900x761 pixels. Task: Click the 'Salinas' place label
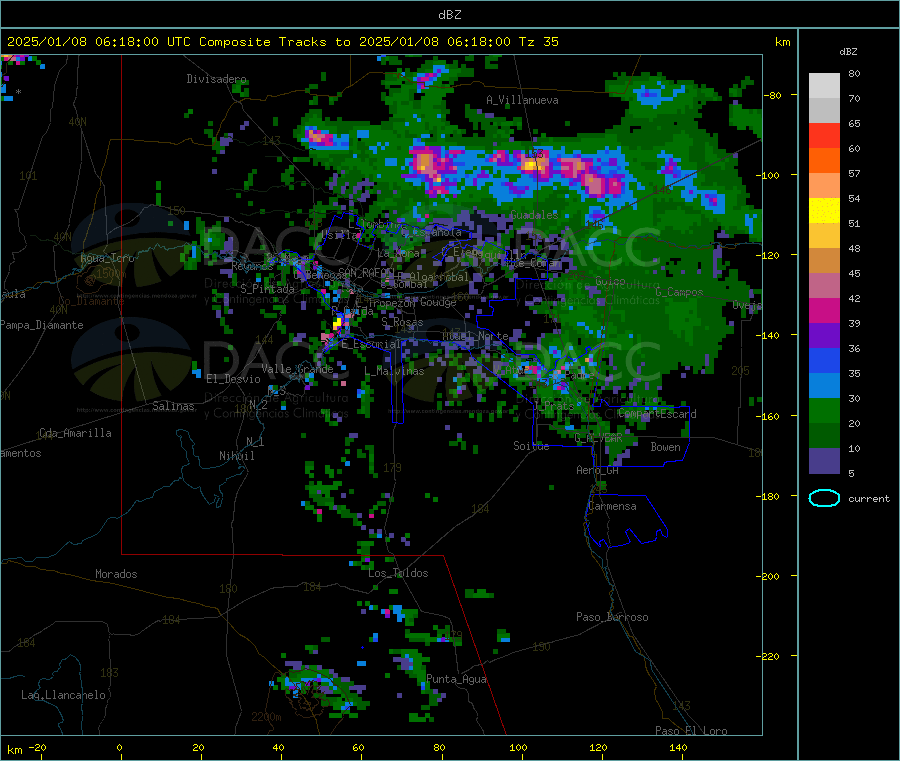click(x=173, y=406)
